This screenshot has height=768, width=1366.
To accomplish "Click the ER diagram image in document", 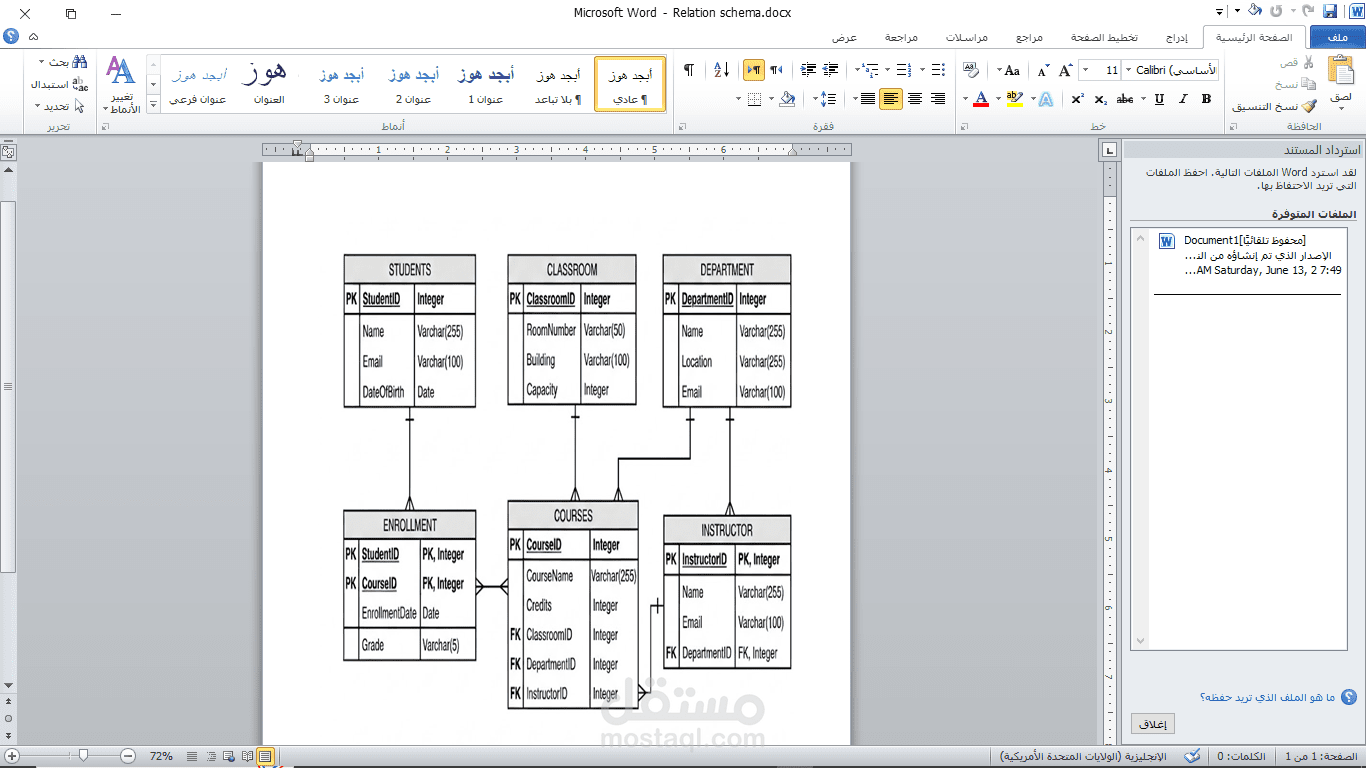I will (x=567, y=481).
